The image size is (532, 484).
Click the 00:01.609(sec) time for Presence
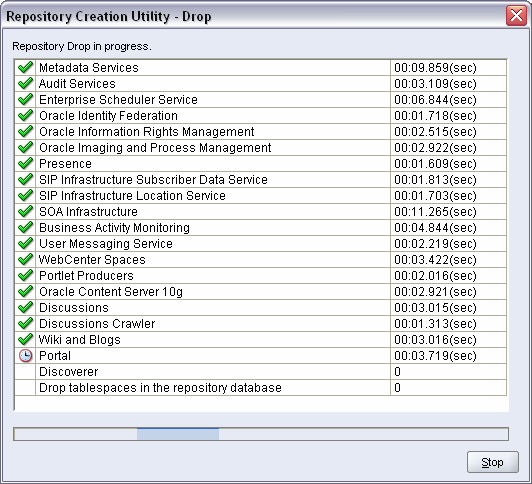435,163
